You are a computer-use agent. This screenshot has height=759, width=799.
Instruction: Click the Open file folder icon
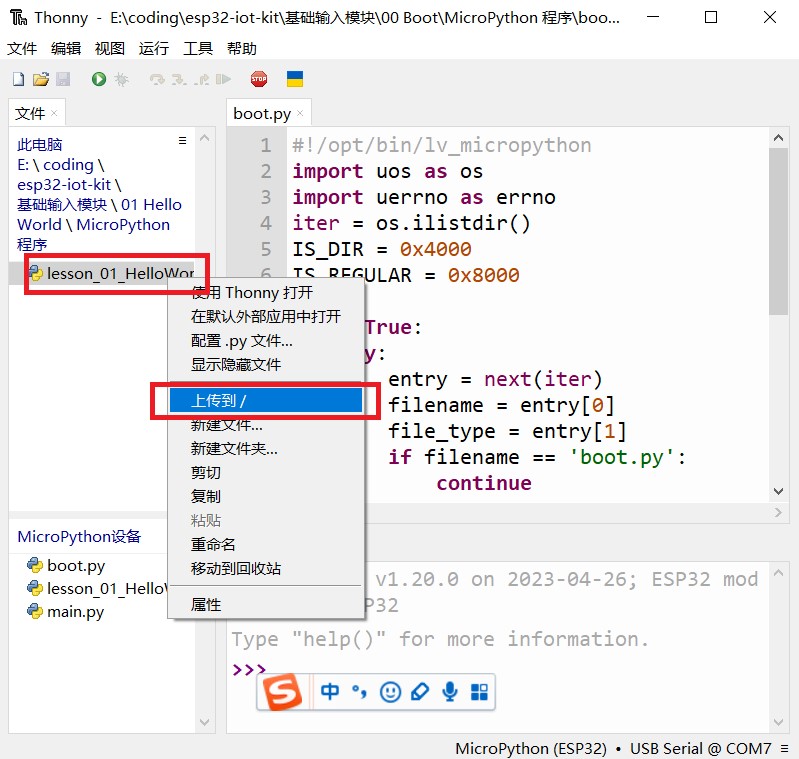(40, 79)
